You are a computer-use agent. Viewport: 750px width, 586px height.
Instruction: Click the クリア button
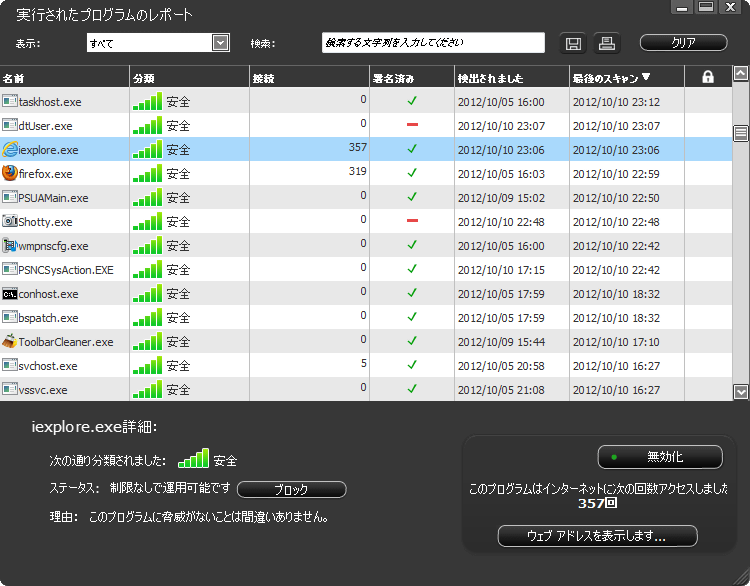(684, 43)
